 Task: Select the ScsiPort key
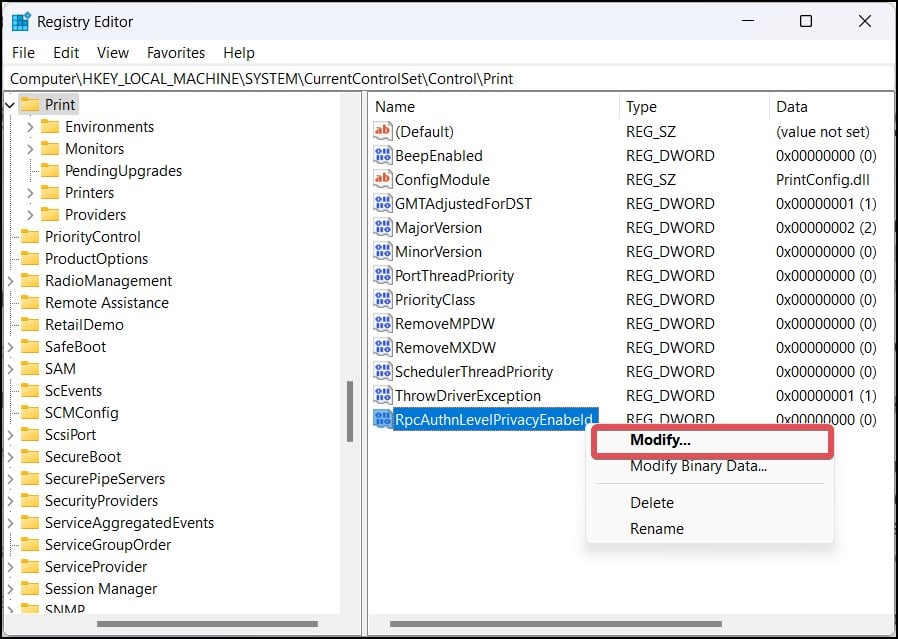point(70,435)
